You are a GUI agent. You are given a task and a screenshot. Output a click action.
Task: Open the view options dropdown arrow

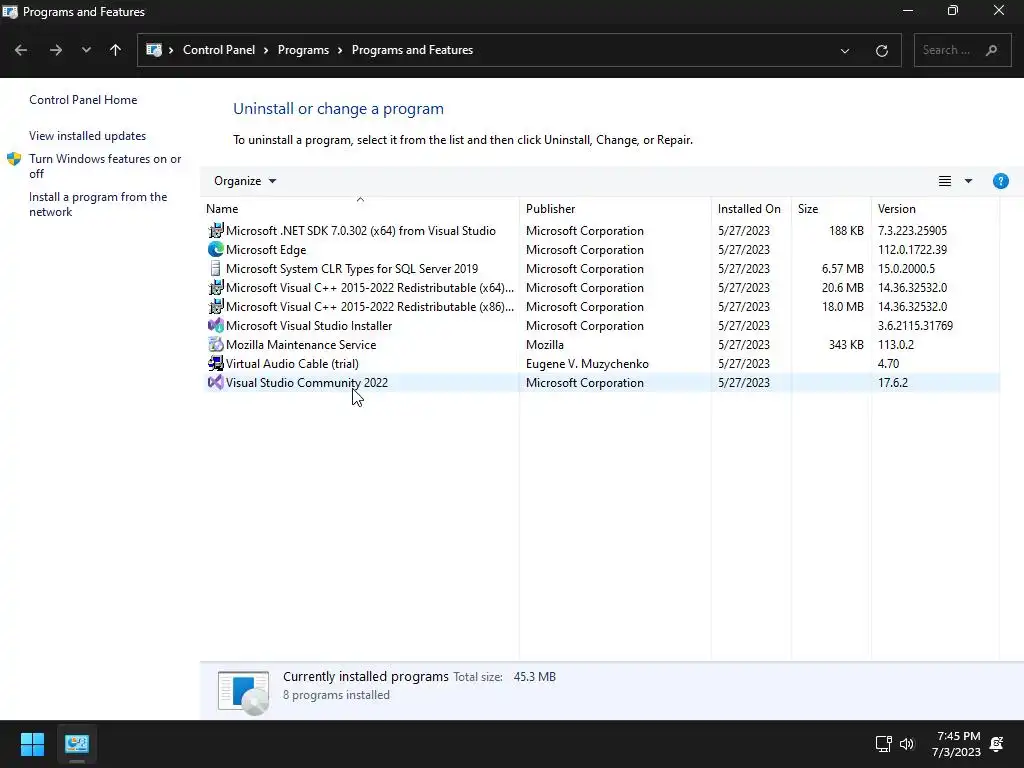point(968,181)
